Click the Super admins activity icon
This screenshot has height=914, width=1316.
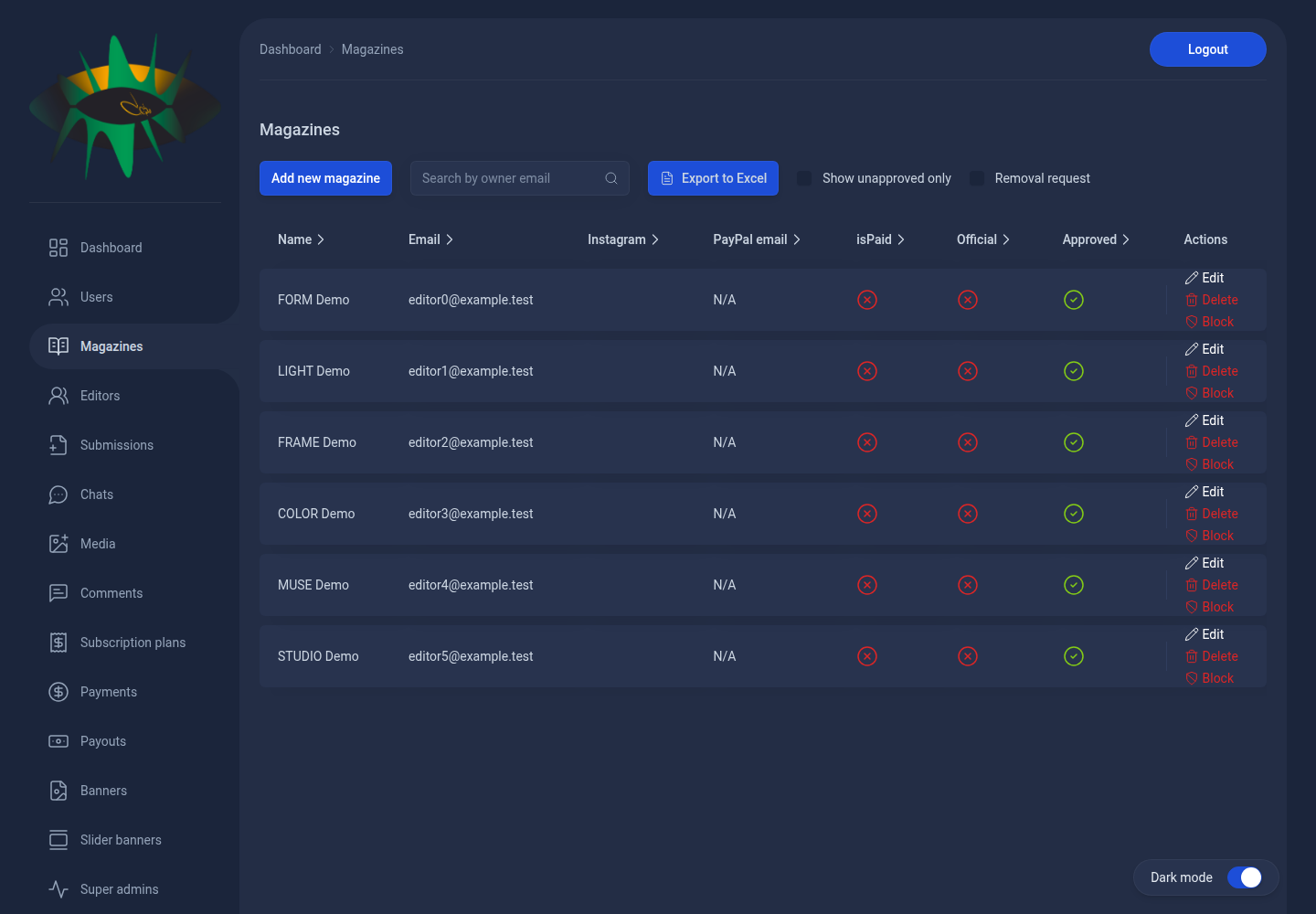[58, 889]
